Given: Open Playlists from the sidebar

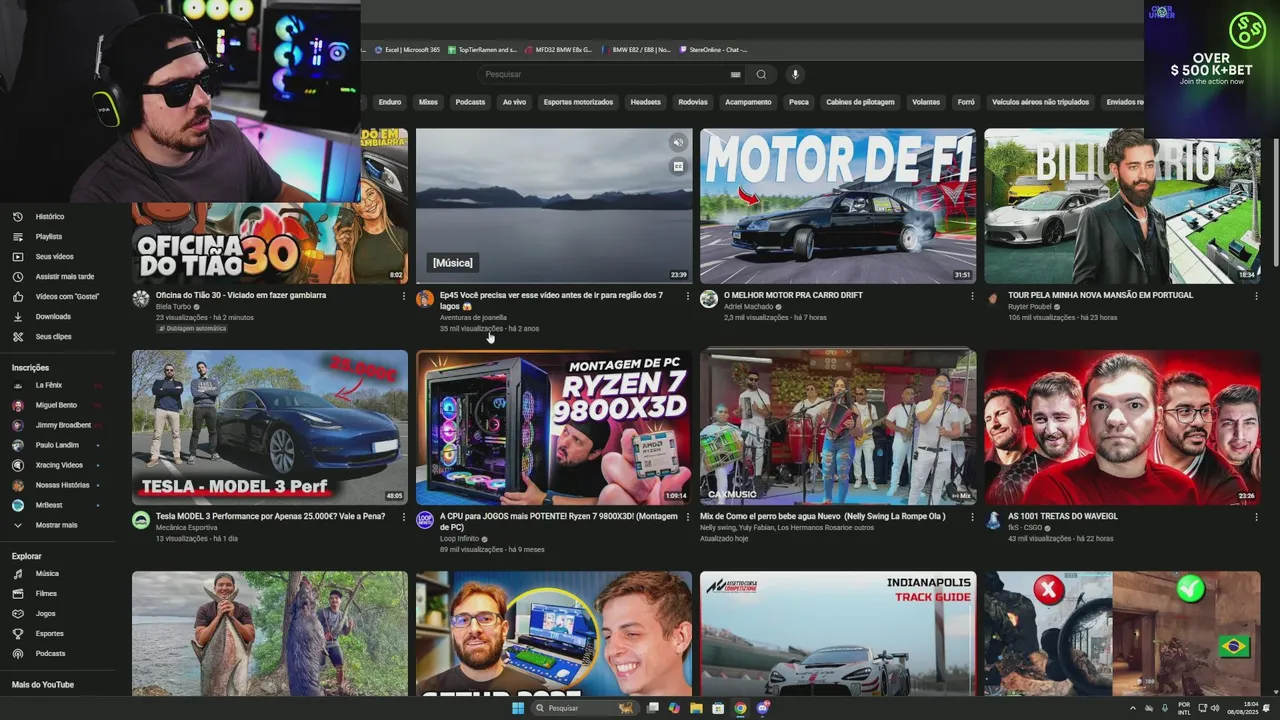Looking at the screenshot, I should point(49,236).
